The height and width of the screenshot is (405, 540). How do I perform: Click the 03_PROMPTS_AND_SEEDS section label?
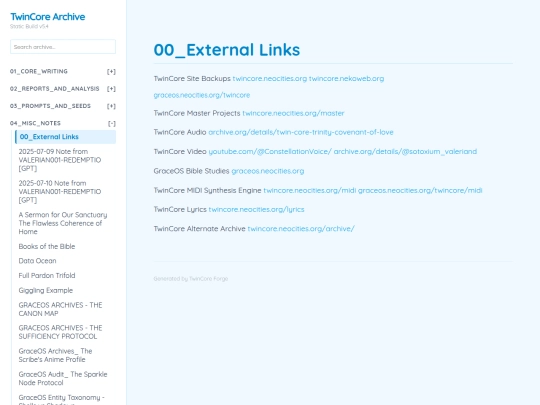tap(50, 106)
